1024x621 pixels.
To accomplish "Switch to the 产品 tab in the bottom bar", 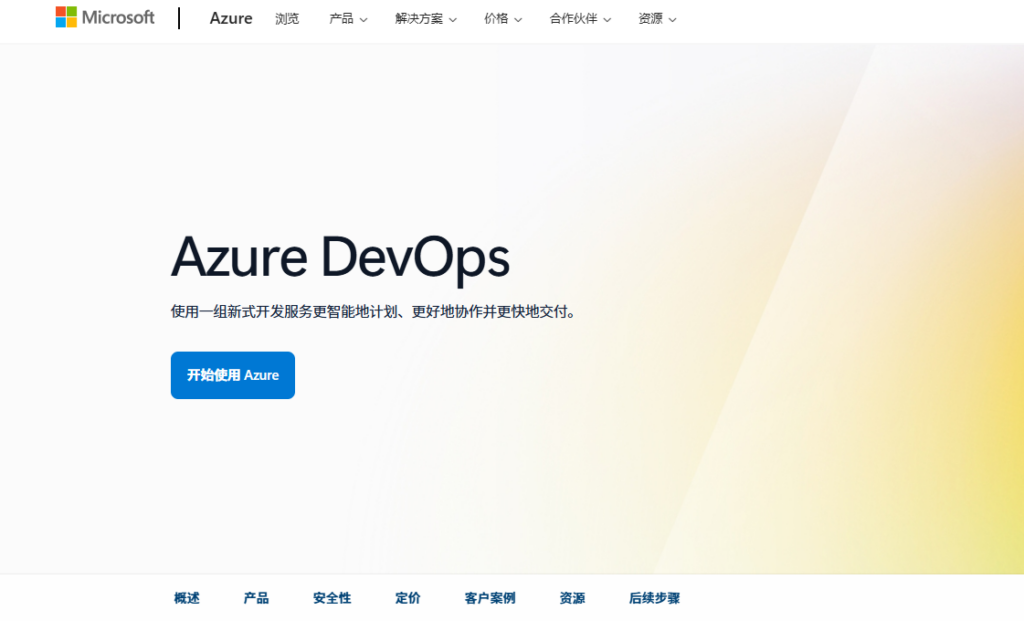I will (x=256, y=597).
